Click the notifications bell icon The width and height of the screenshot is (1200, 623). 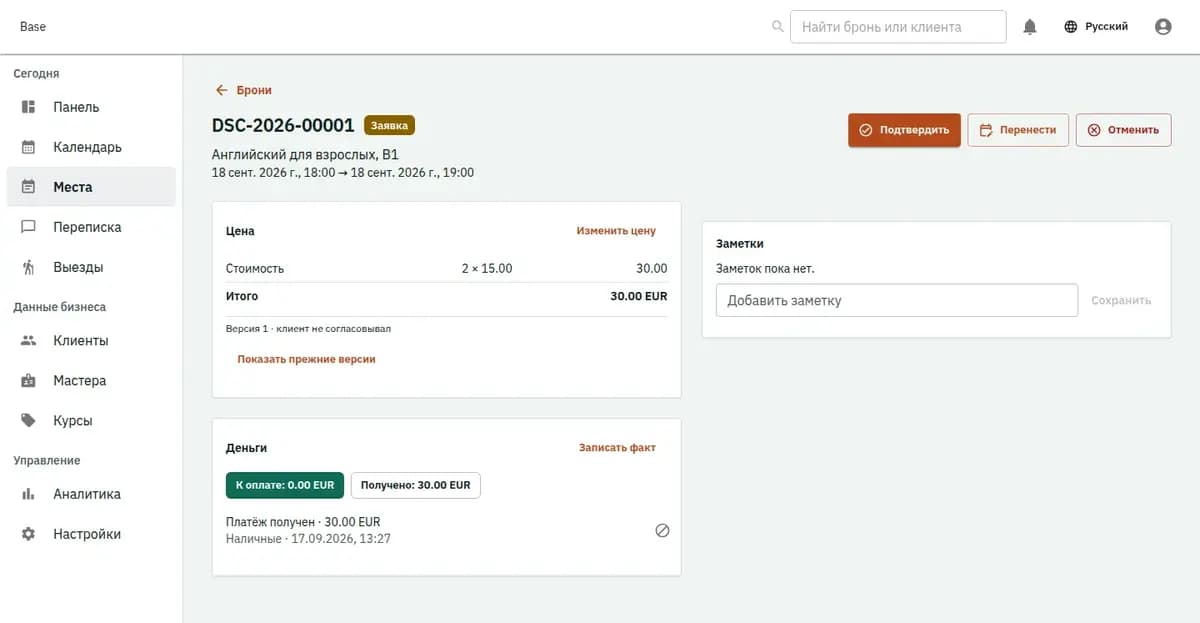click(x=1030, y=27)
